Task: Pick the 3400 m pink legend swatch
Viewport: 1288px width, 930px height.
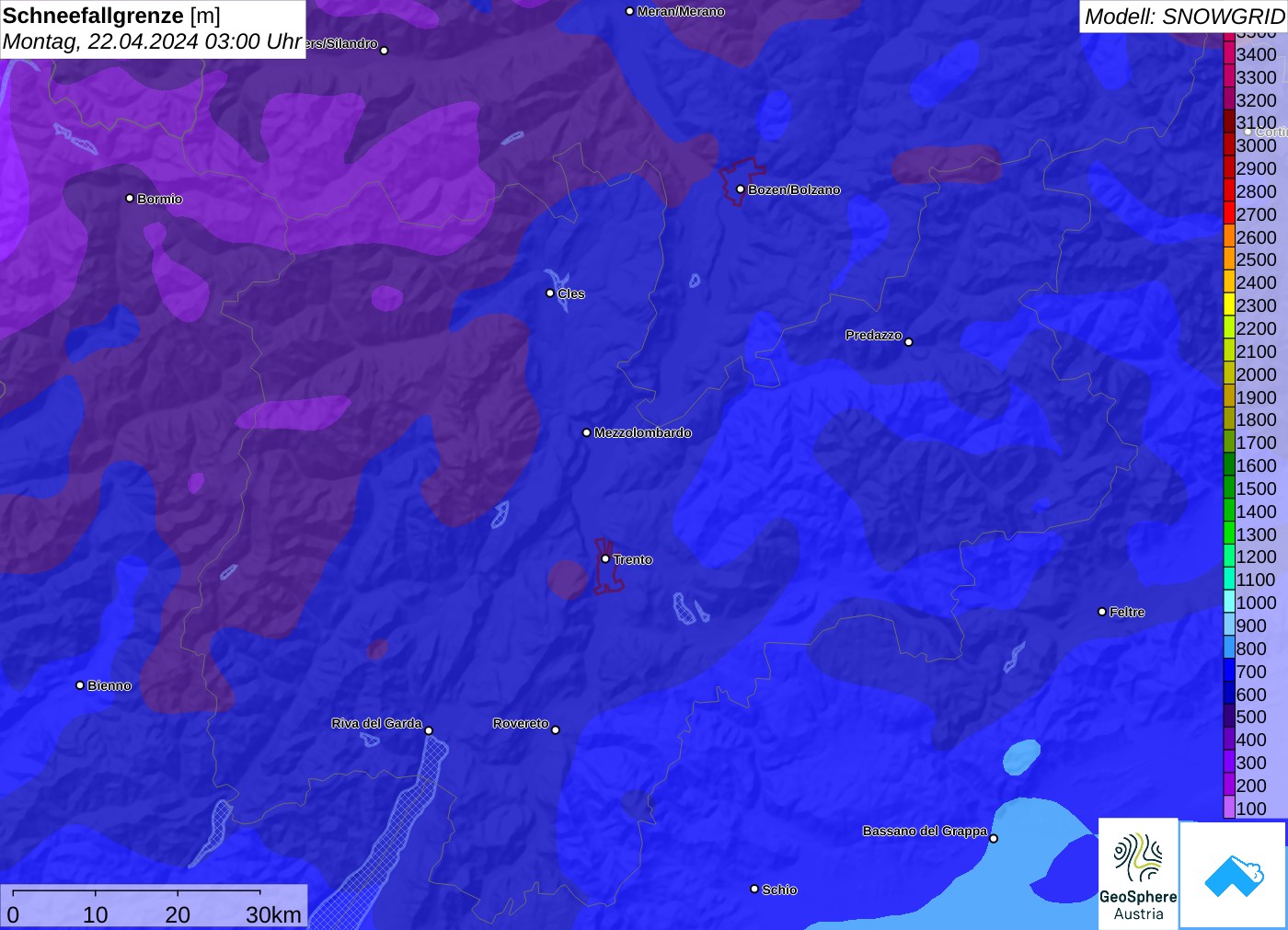Action: tap(1229, 54)
